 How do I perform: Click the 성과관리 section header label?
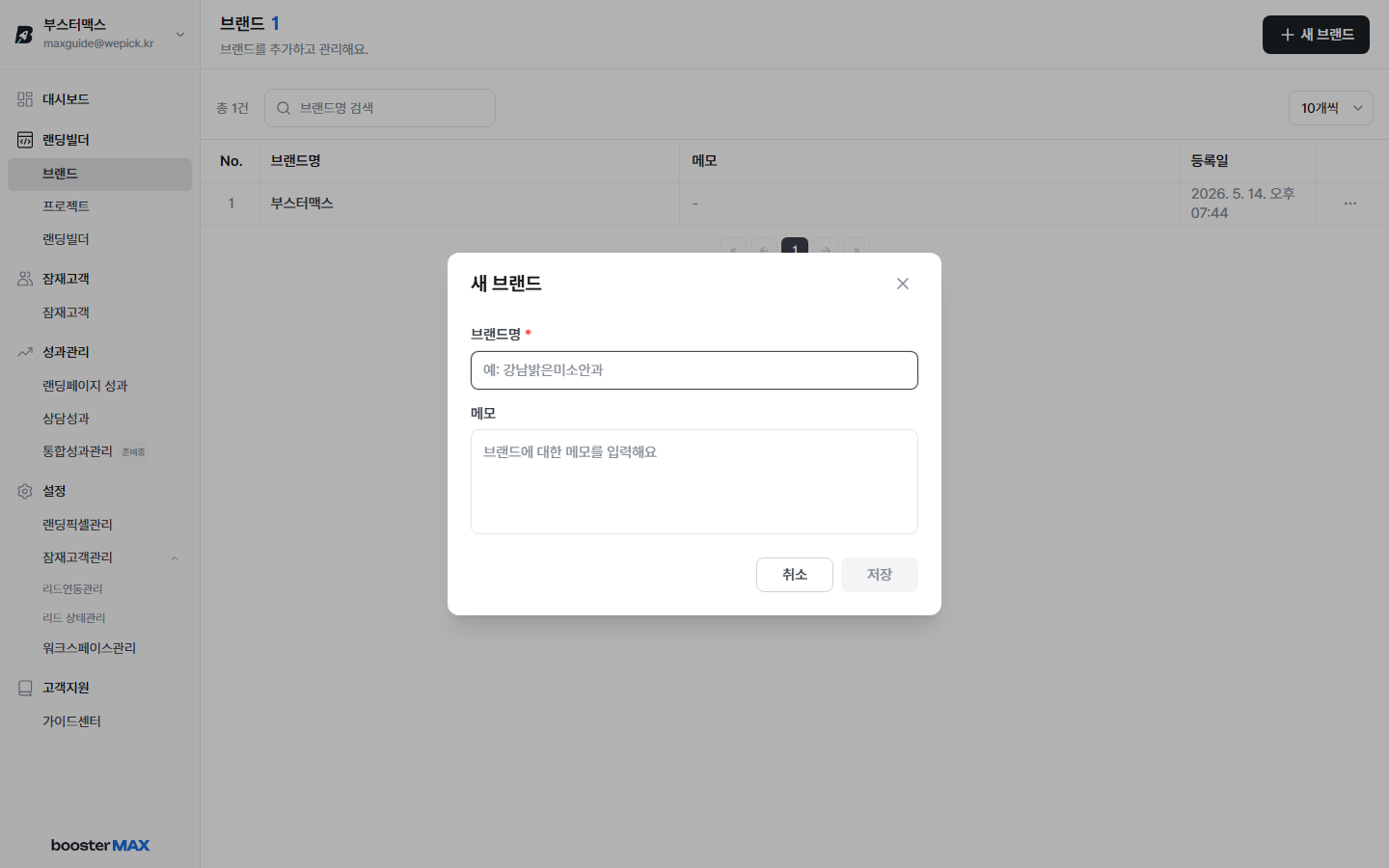click(x=66, y=352)
